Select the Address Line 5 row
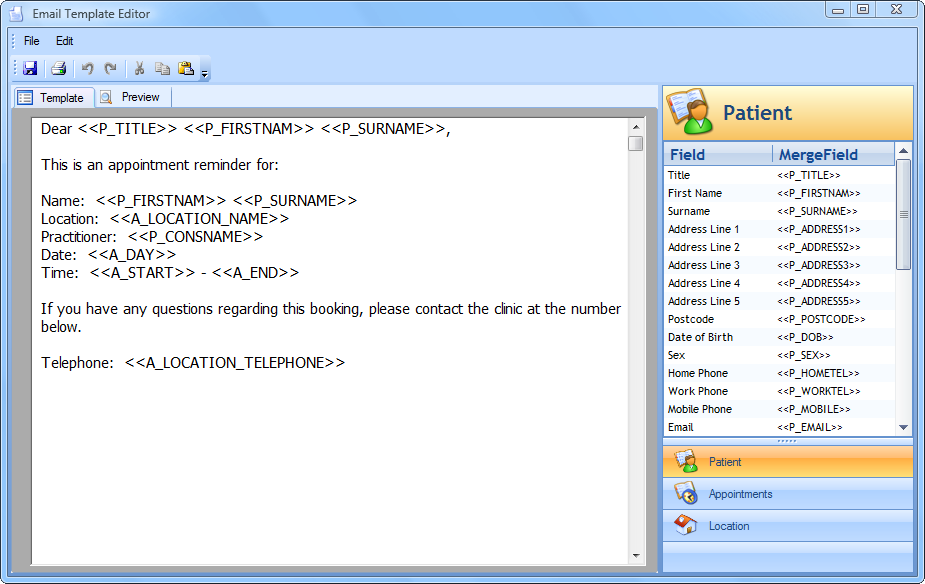925x584 pixels. [779, 301]
